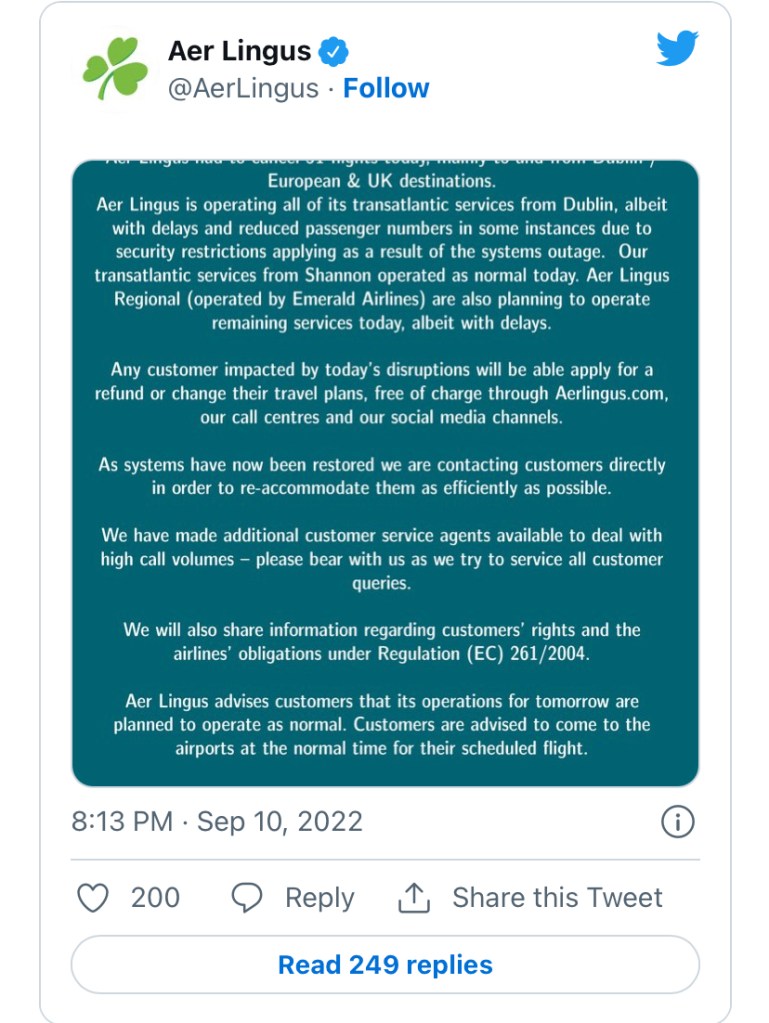This screenshot has width=769, height=1023.
Task: Click the reply speech bubble icon
Action: click(x=247, y=898)
